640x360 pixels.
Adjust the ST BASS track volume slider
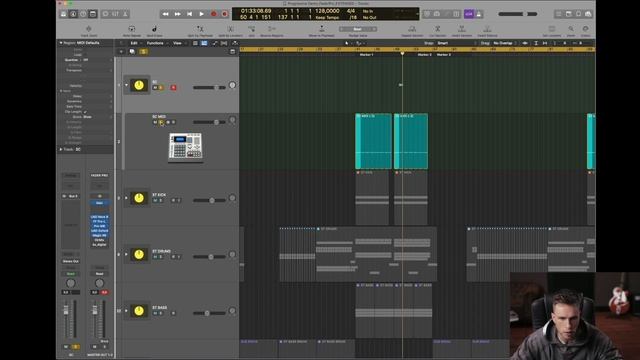[x=209, y=313]
